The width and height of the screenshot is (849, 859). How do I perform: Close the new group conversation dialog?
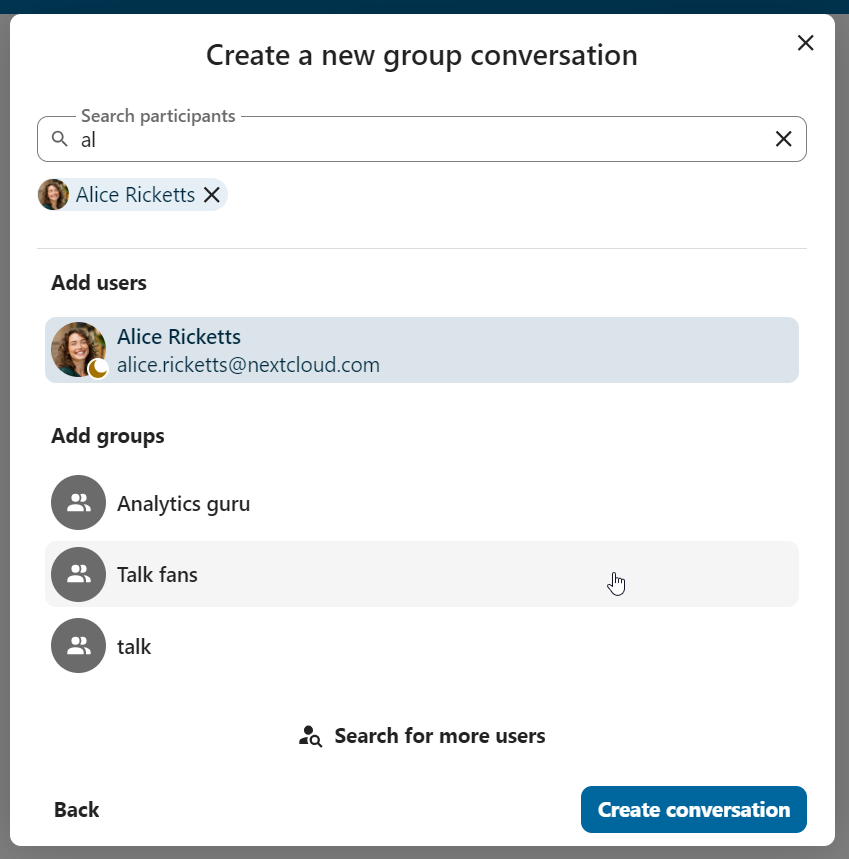805,43
